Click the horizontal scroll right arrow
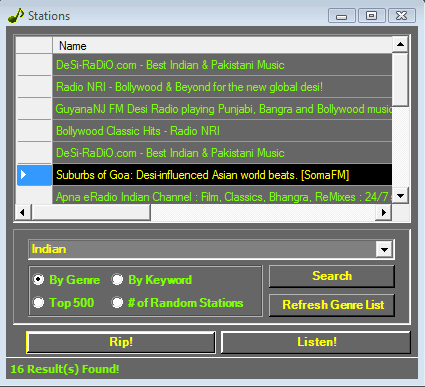 tap(384, 212)
